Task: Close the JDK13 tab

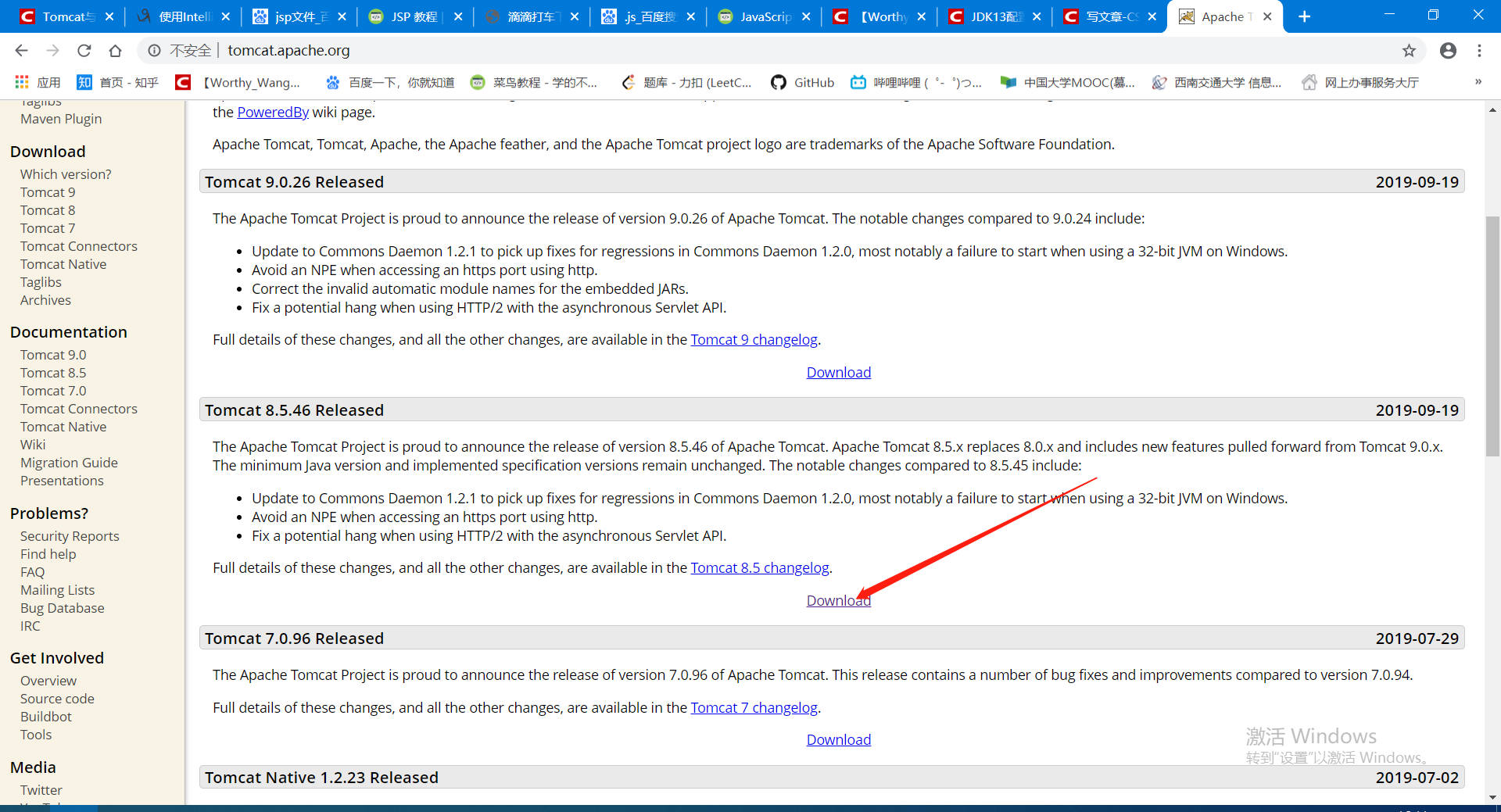Action: (1037, 16)
